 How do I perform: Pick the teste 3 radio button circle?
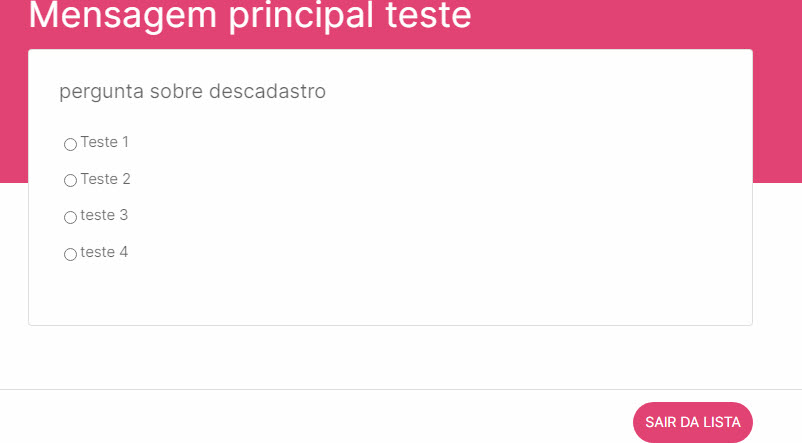tap(70, 218)
